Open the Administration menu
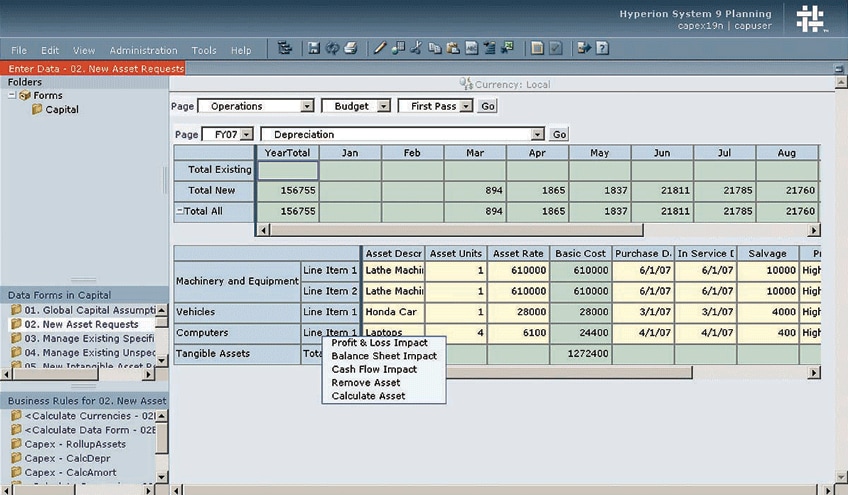Viewport: 848px width, 495px height. (x=143, y=50)
